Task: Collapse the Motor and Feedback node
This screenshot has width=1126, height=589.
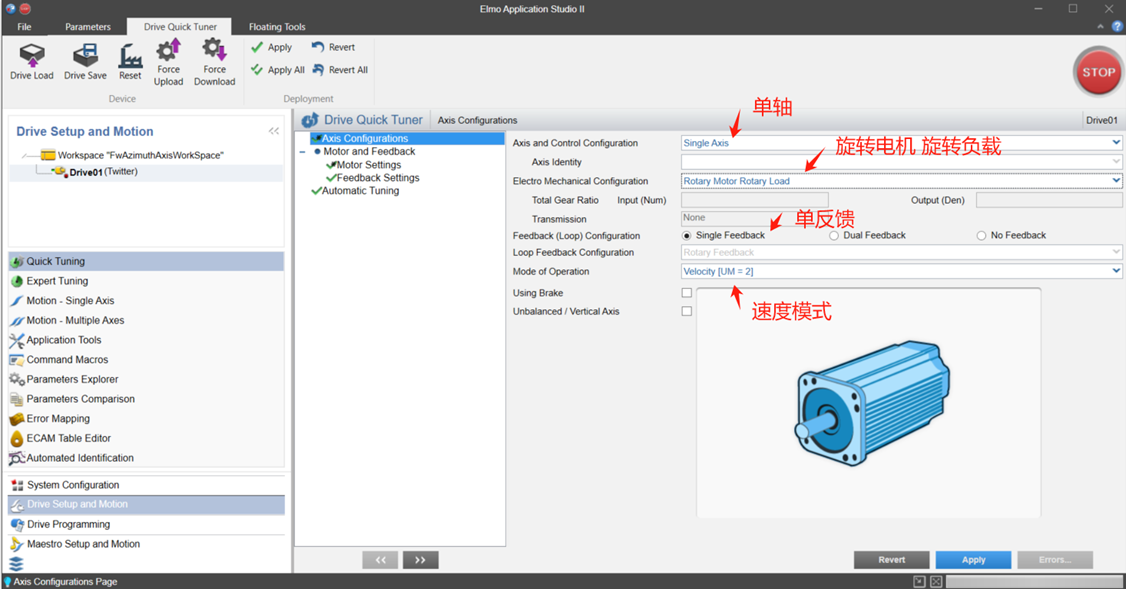Action: (302, 152)
